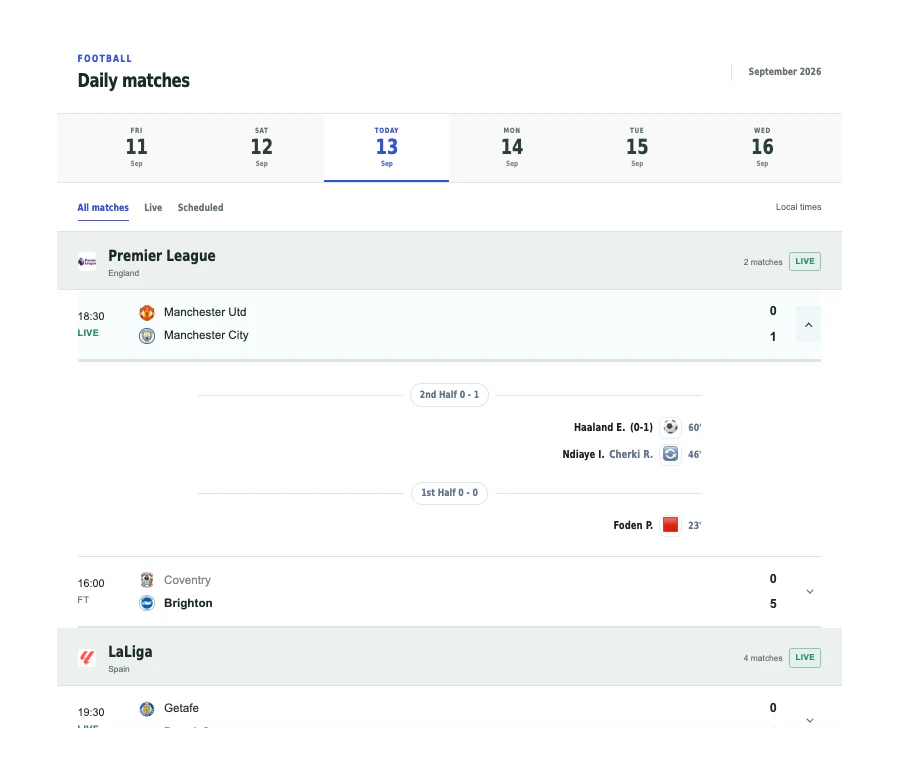Click the Manchester City team name

click(206, 335)
